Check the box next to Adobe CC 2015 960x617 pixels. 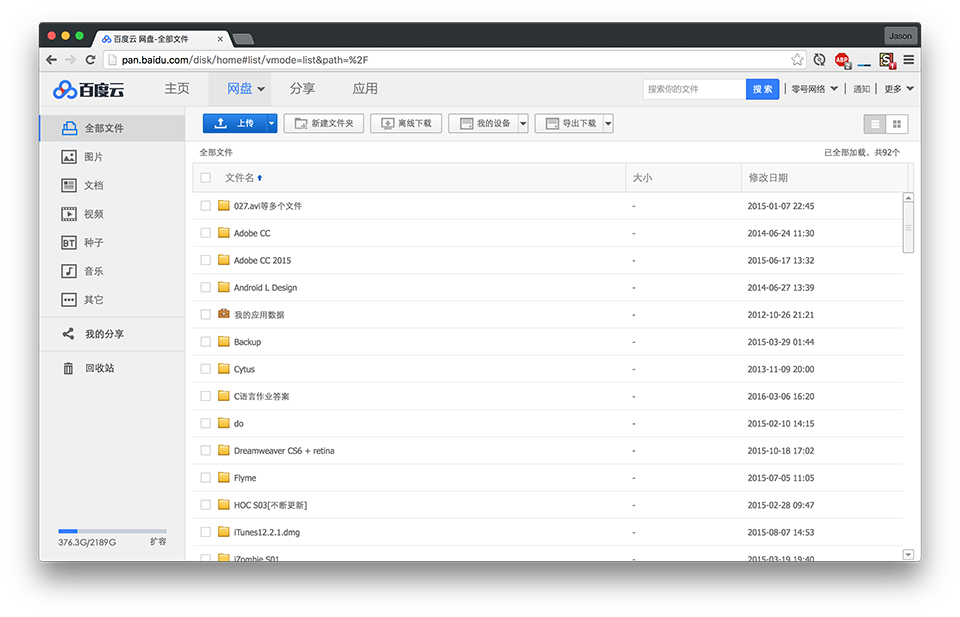(x=206, y=260)
